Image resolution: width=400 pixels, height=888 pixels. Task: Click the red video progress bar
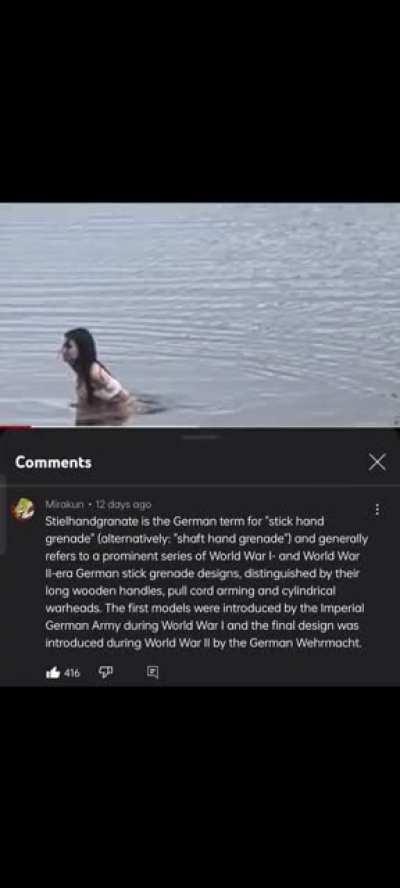pos(15,426)
